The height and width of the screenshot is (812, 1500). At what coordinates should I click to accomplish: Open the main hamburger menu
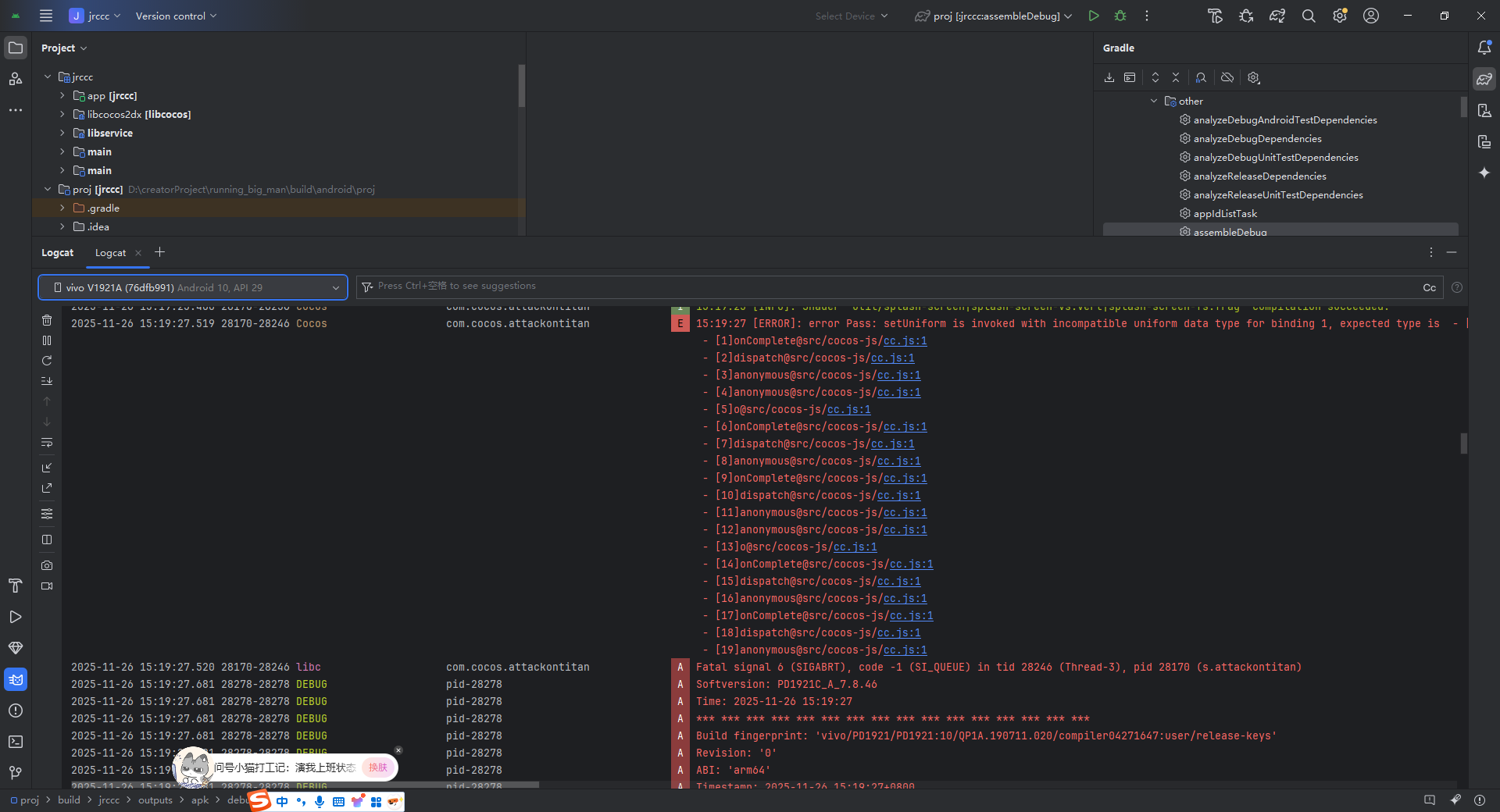[x=46, y=16]
